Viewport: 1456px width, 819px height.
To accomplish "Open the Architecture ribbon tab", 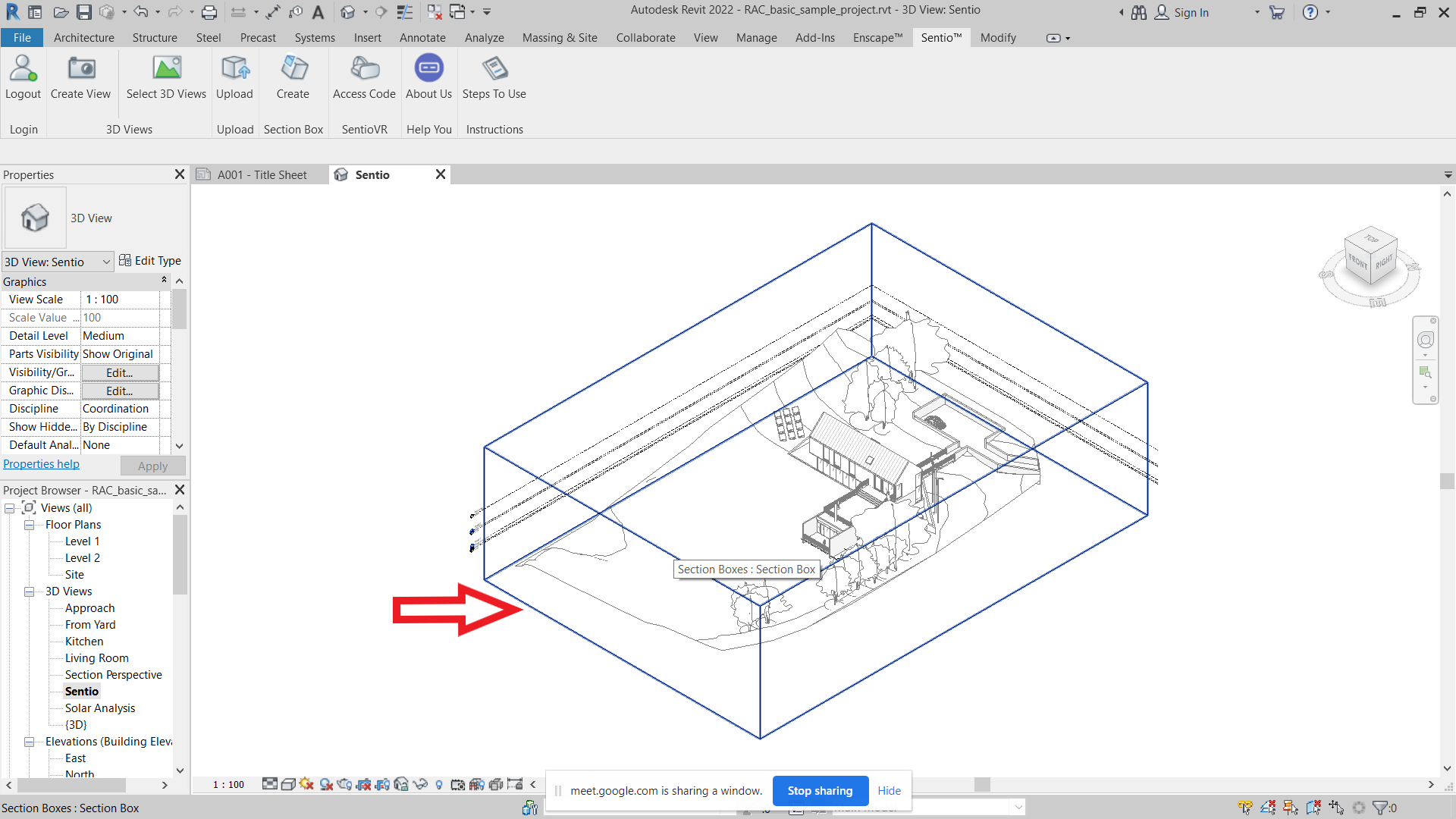I will [x=83, y=37].
